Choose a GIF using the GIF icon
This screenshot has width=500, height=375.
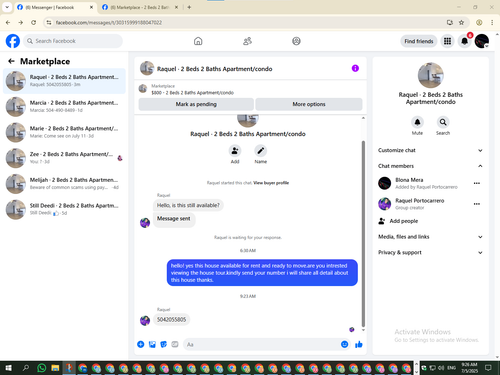click(x=175, y=344)
